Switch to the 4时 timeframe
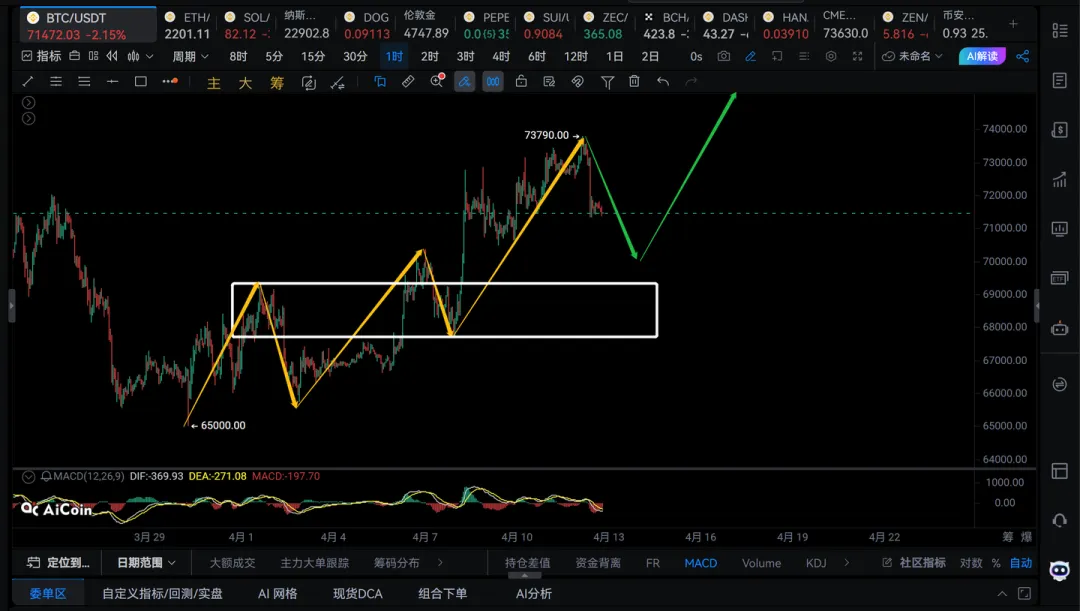 click(501, 56)
